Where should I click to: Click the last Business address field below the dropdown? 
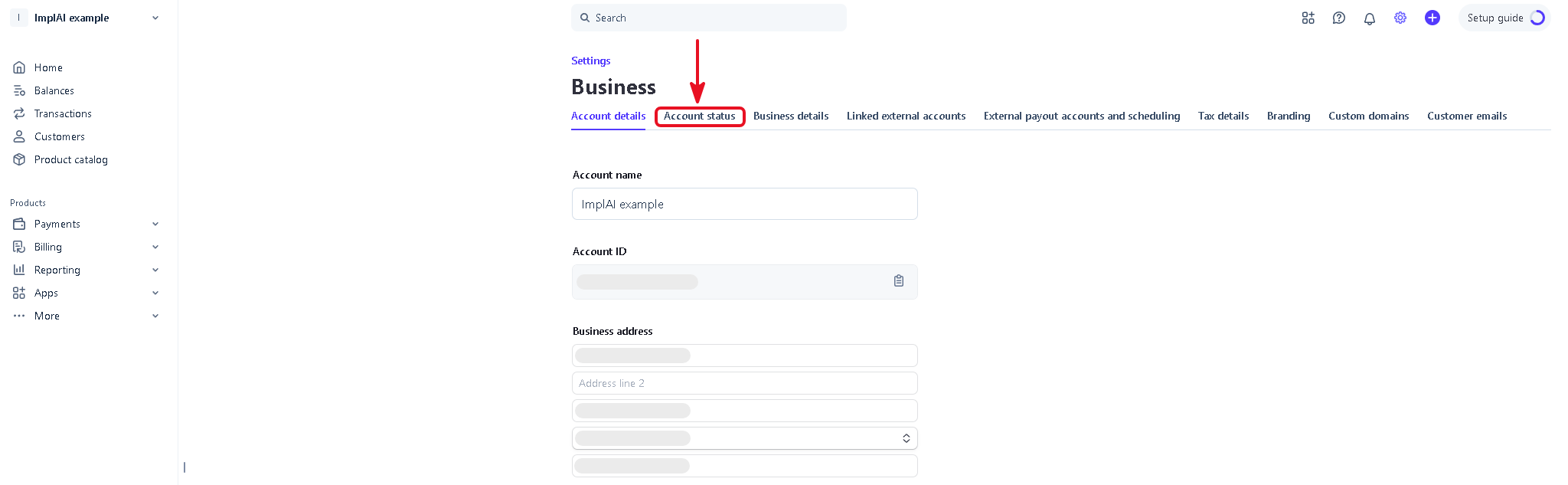coord(745,466)
